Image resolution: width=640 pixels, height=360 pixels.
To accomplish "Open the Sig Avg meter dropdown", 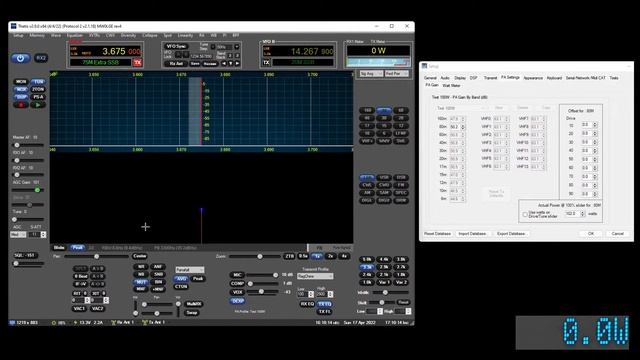I will [x=371, y=74].
